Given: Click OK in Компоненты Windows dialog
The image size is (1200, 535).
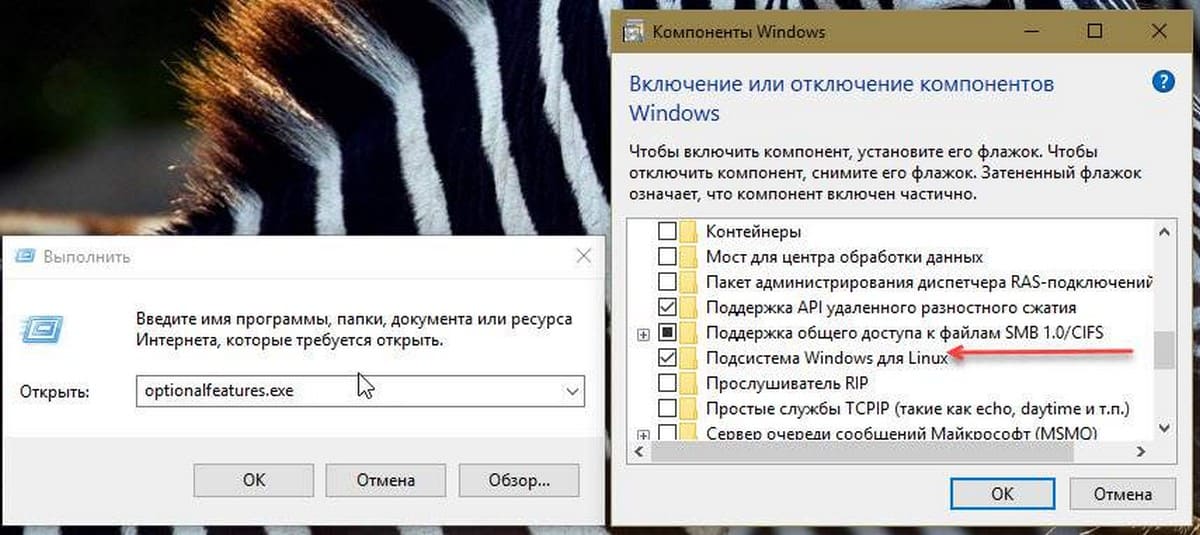Looking at the screenshot, I should (x=1003, y=494).
